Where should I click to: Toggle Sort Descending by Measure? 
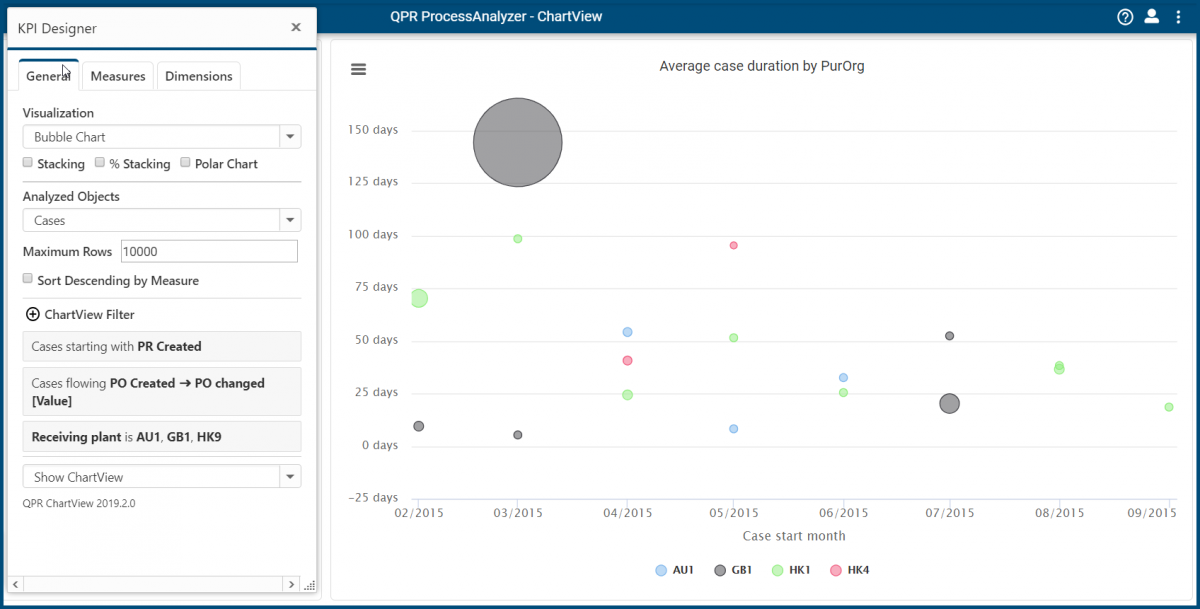[x=28, y=280]
